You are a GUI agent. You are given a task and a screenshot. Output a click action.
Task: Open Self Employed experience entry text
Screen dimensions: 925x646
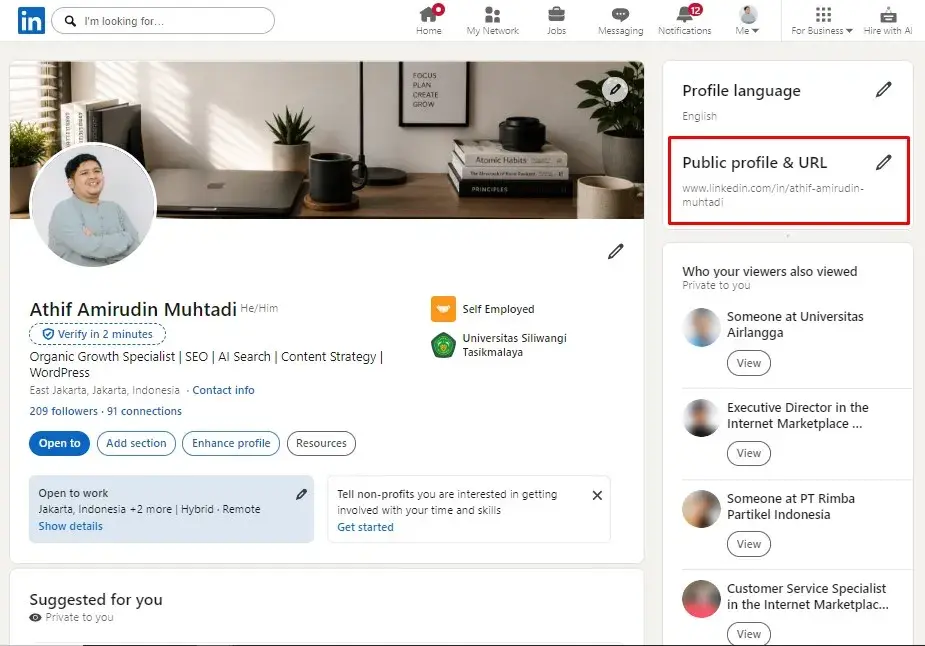click(498, 309)
